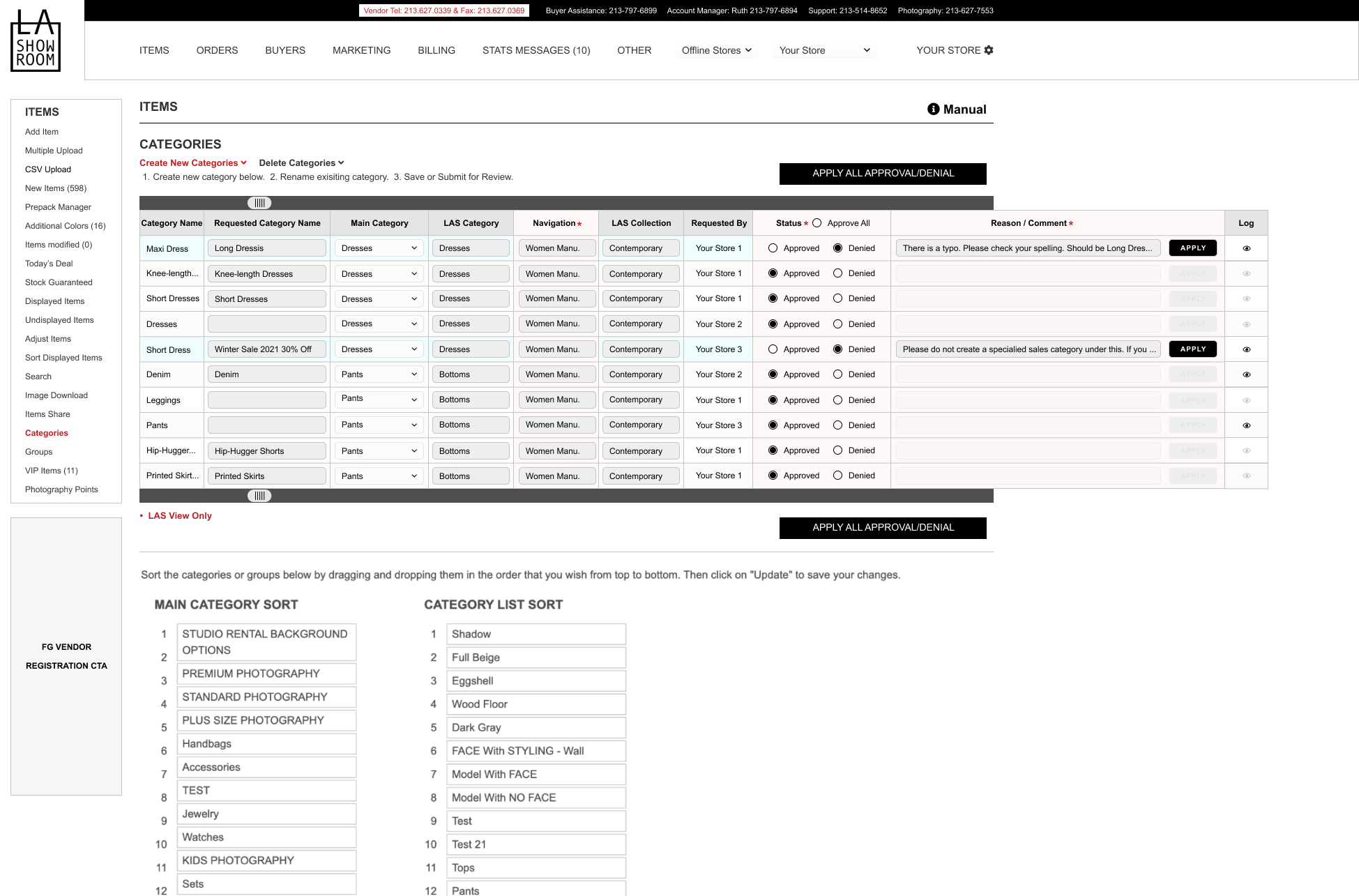1359x896 pixels.
Task: Click the YOUR STORE gear icon
Action: tap(989, 50)
